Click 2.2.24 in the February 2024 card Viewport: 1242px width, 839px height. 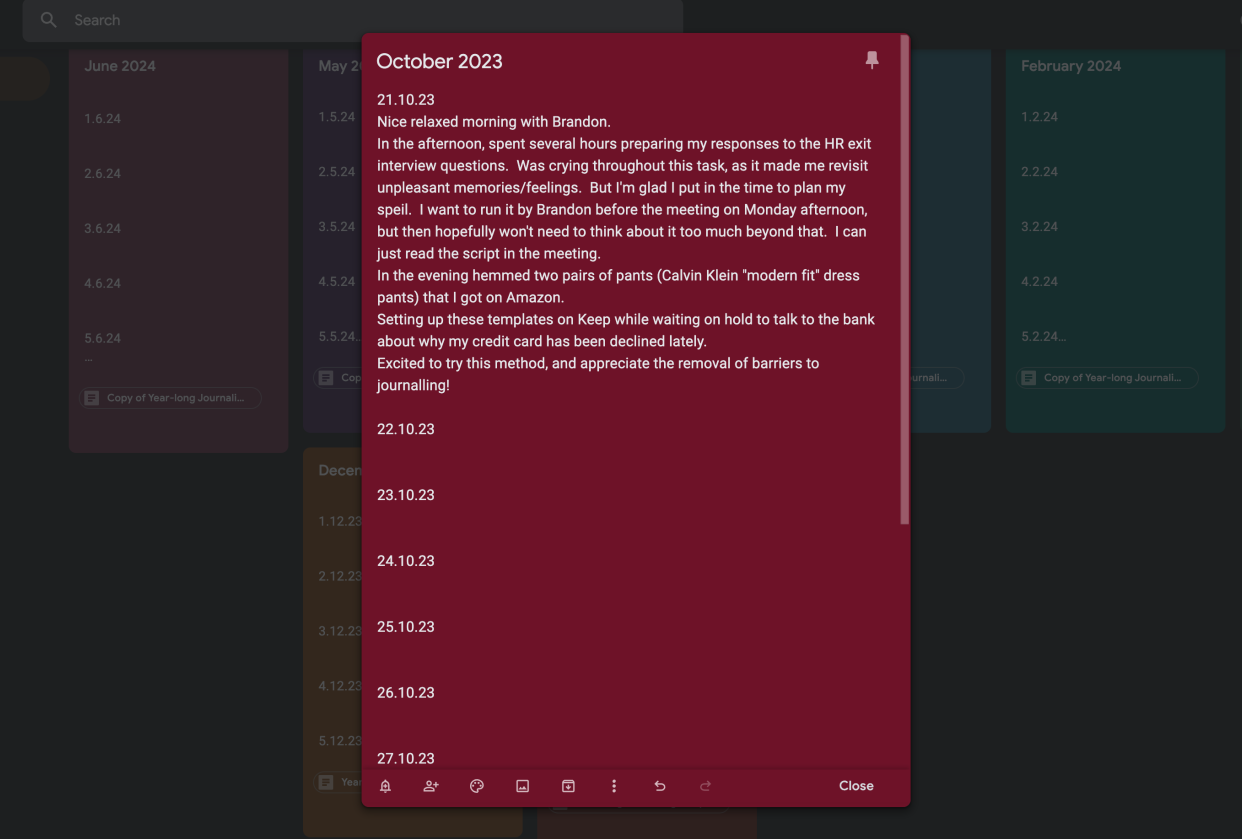tap(1040, 172)
